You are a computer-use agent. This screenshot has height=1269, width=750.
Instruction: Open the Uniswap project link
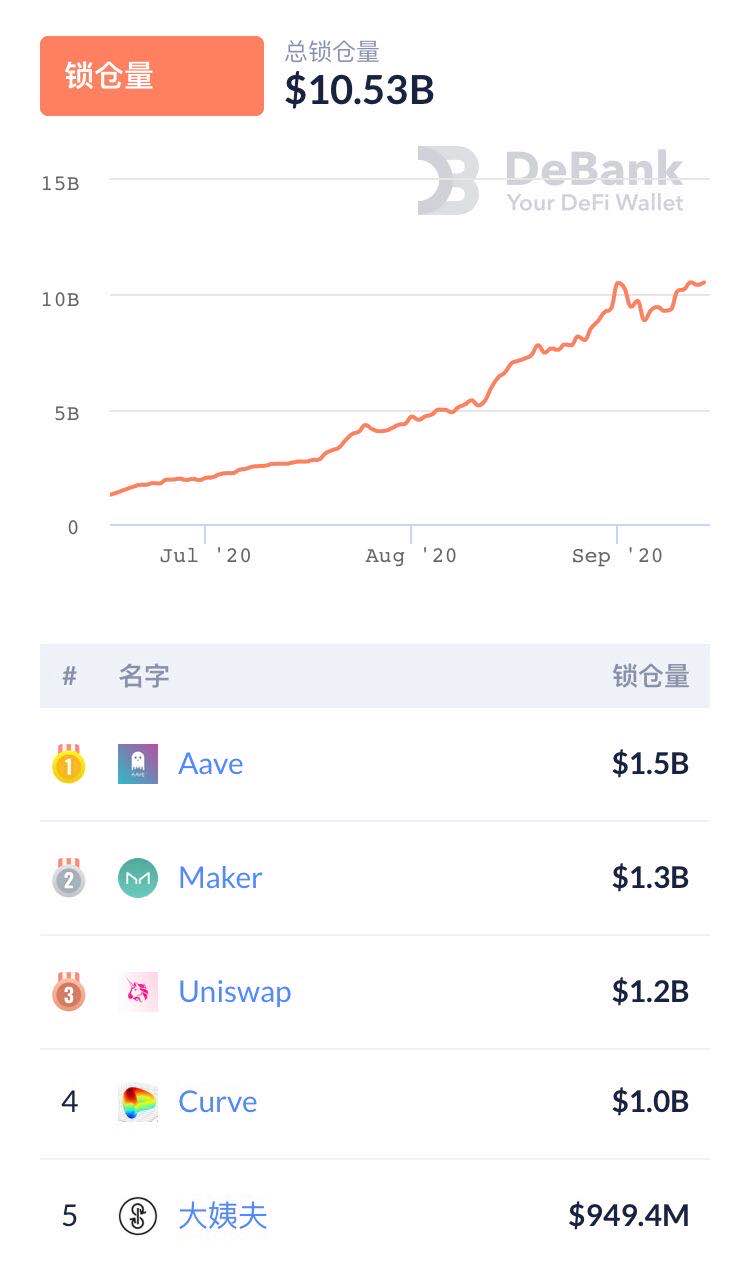235,992
